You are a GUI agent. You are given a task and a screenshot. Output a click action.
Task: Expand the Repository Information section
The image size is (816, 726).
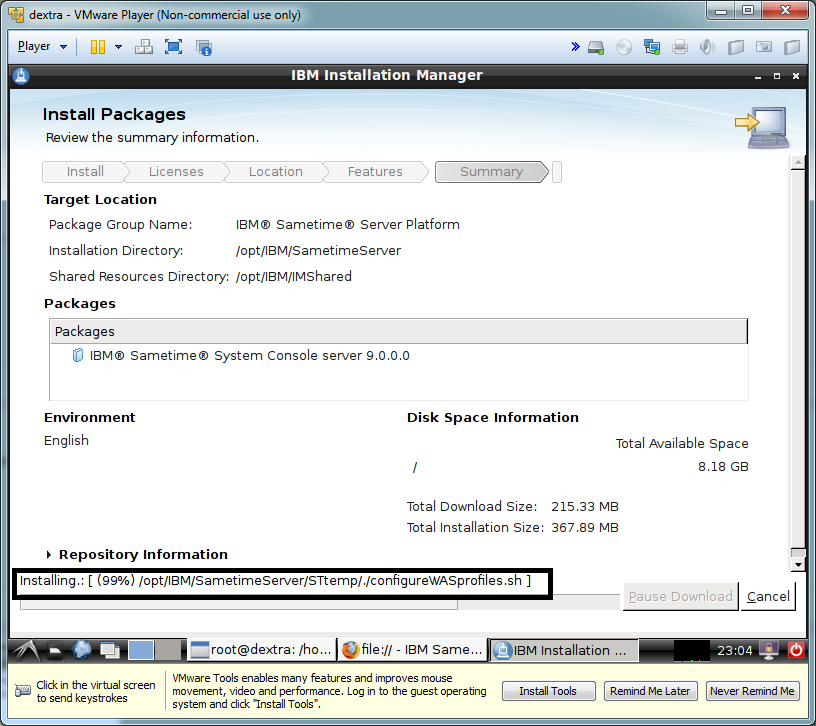[49, 555]
